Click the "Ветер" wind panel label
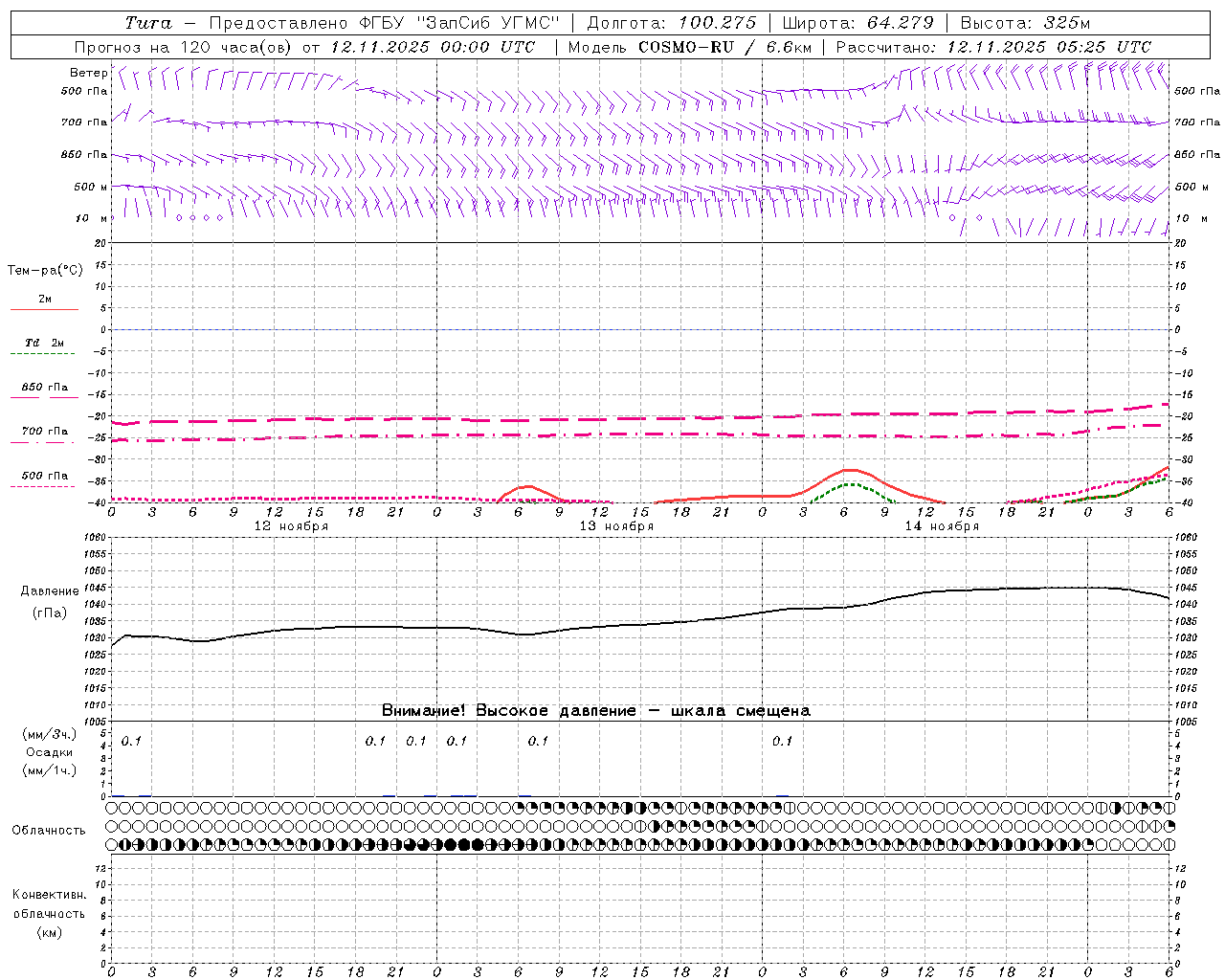 [x=88, y=73]
